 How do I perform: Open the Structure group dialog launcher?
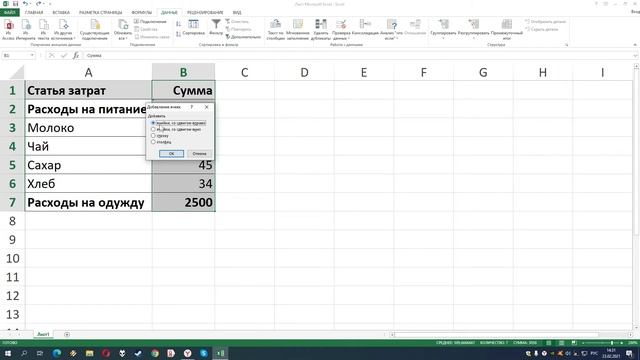point(567,44)
